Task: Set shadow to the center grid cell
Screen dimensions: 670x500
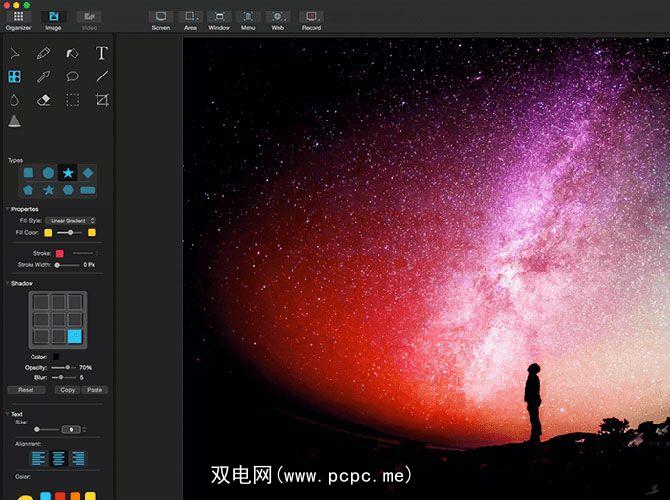Action: click(x=59, y=319)
